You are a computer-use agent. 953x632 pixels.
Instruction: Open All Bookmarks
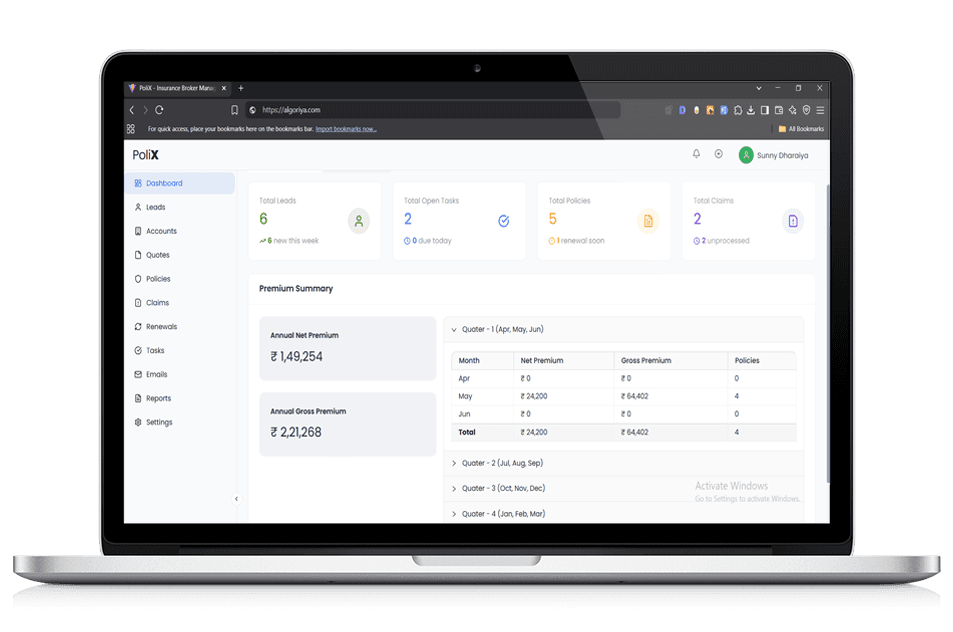click(x=800, y=128)
